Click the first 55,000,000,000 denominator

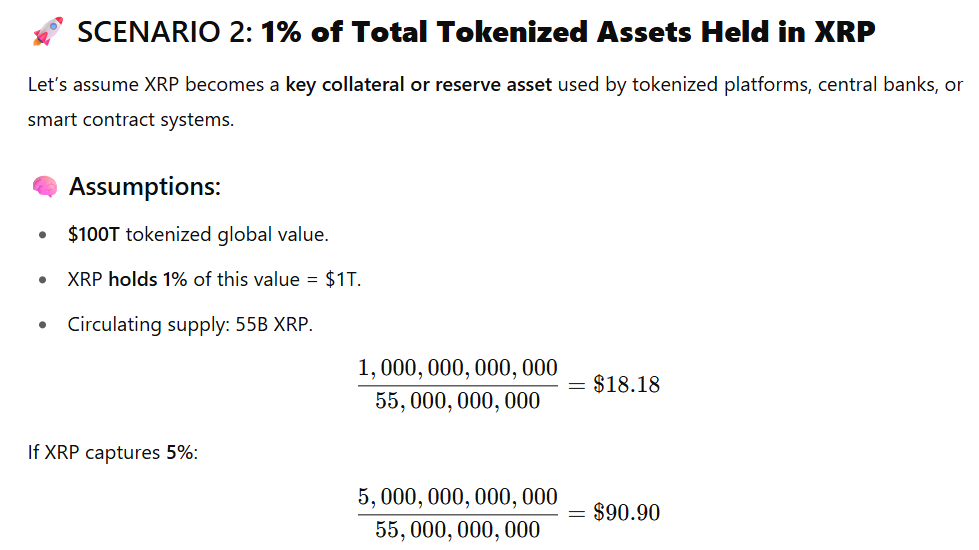pyautogui.click(x=458, y=401)
